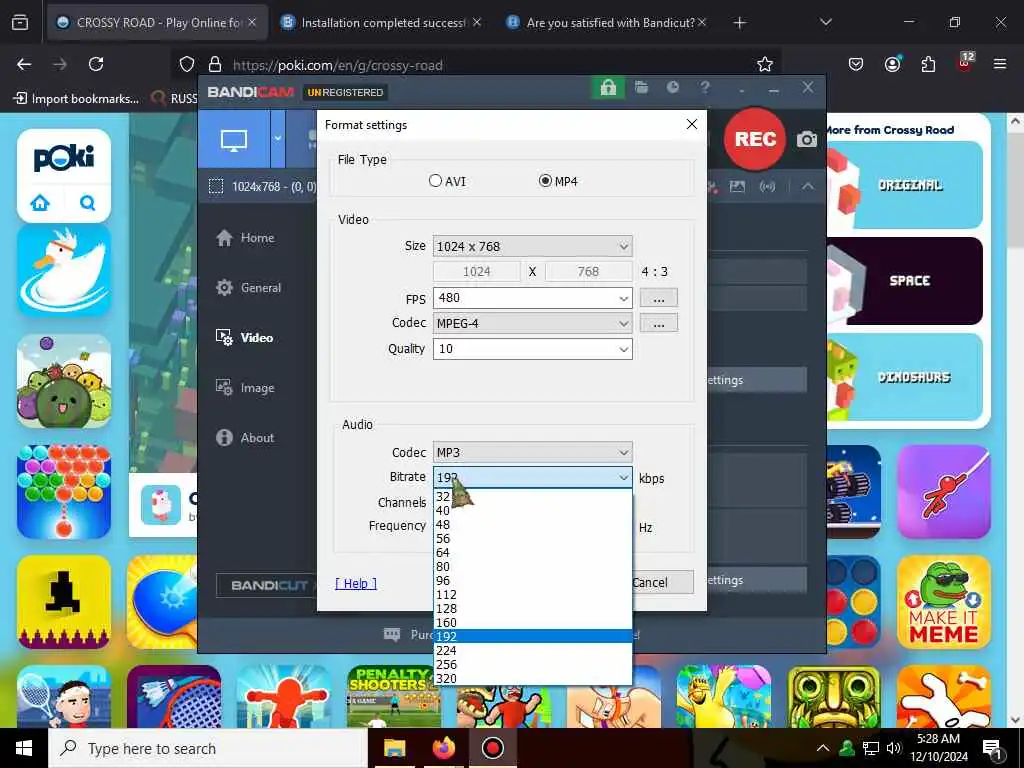The height and width of the screenshot is (768, 1024).
Task: Open the Firefox account icon
Action: 892,64
